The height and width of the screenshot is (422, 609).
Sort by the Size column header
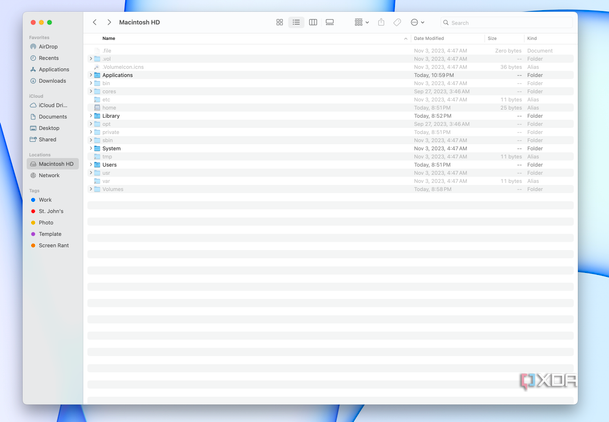coord(492,38)
